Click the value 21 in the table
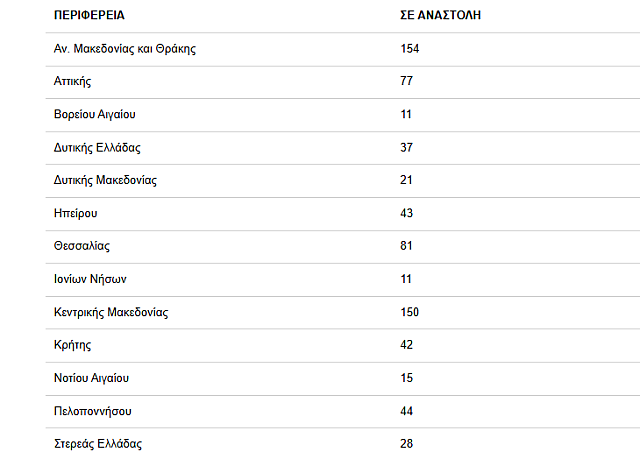 (x=406, y=180)
